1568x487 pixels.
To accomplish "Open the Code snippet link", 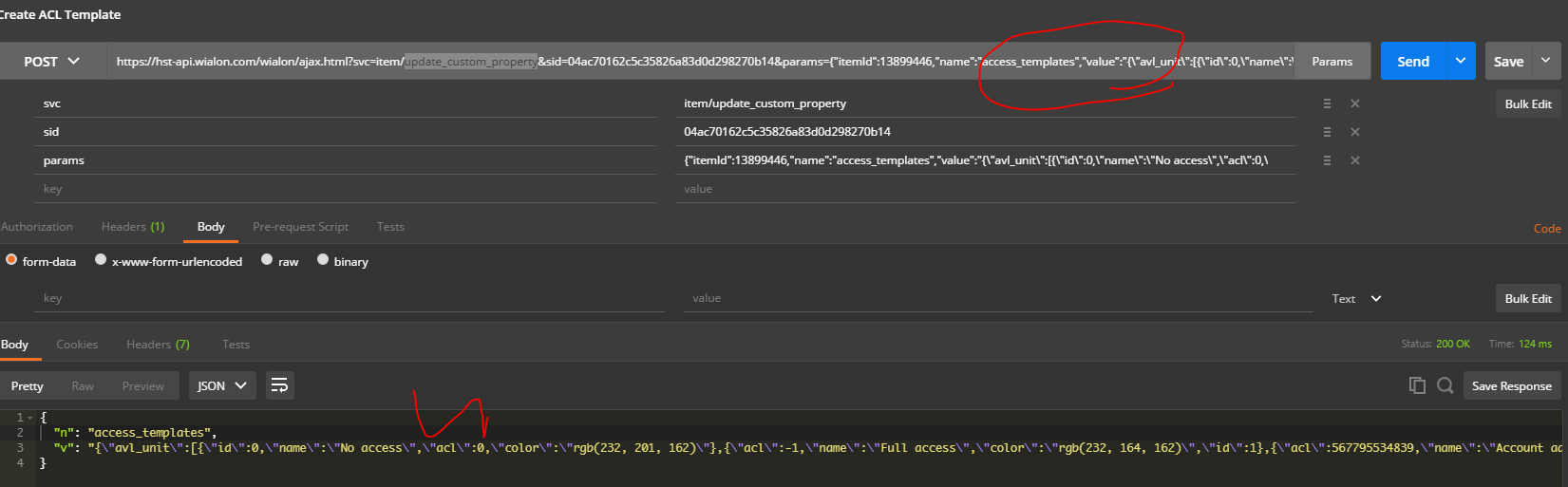I will click(x=1546, y=228).
